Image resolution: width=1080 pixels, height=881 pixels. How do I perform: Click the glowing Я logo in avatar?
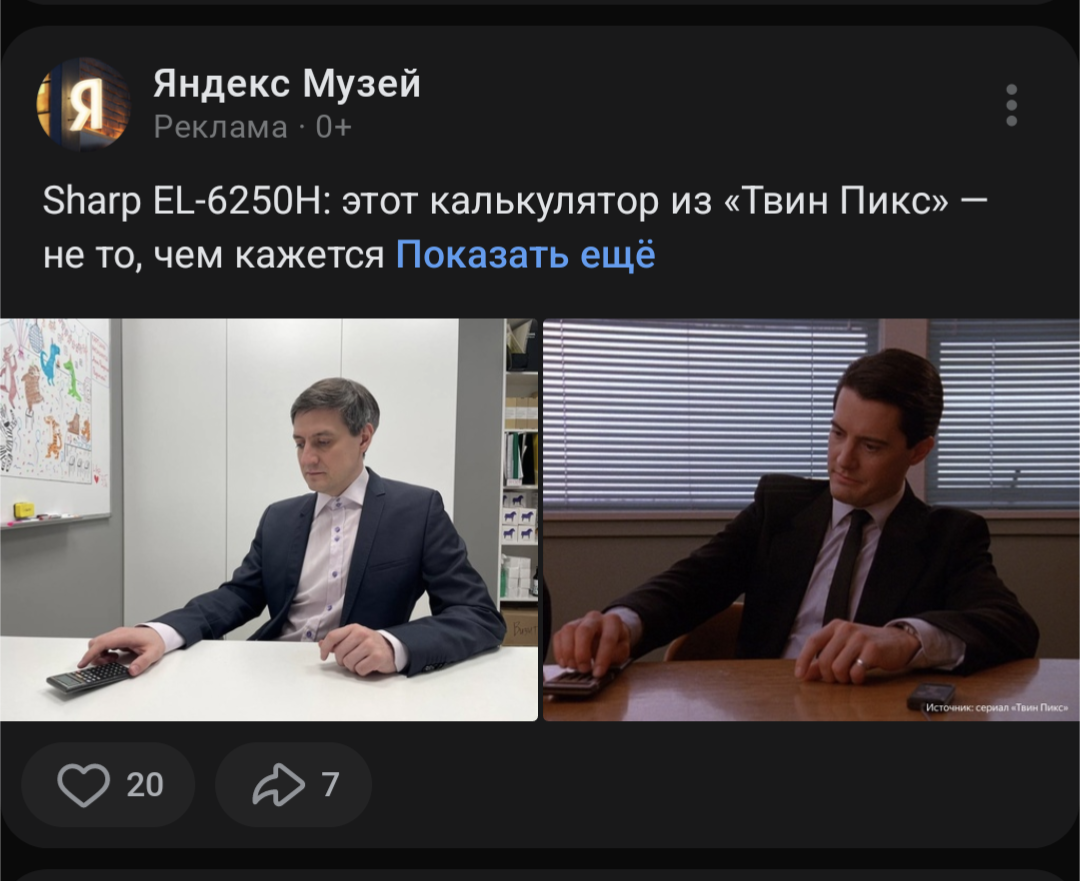[x=87, y=105]
